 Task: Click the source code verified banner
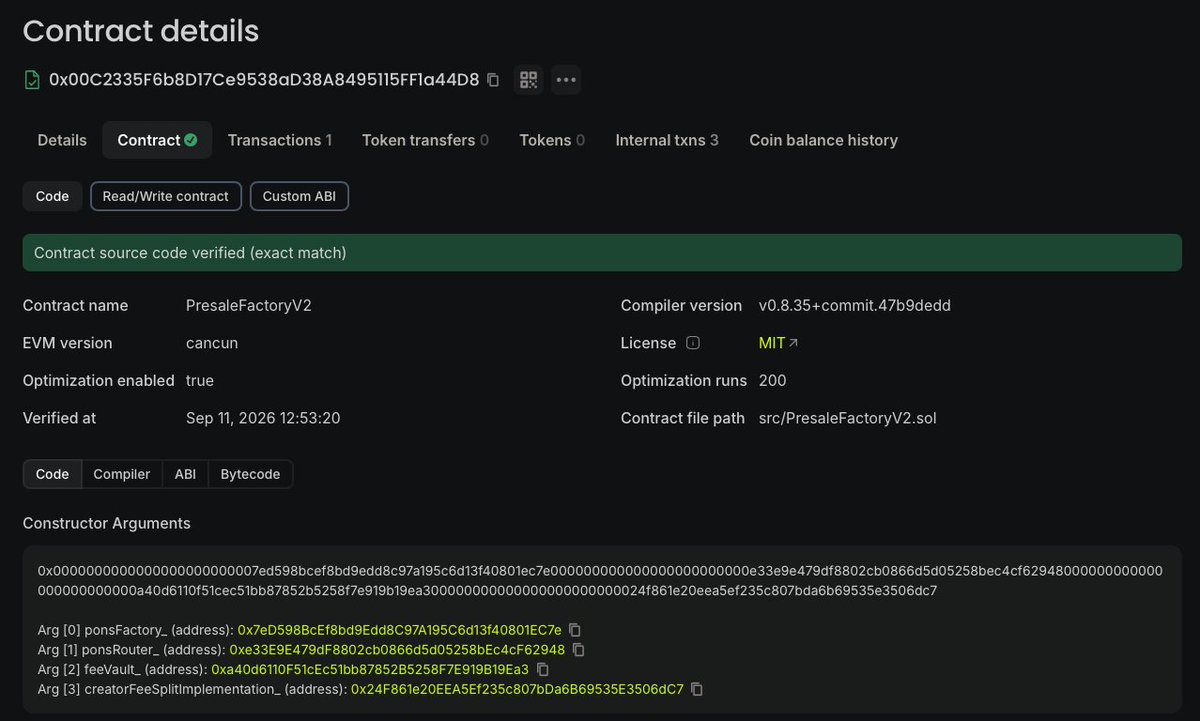(x=602, y=253)
